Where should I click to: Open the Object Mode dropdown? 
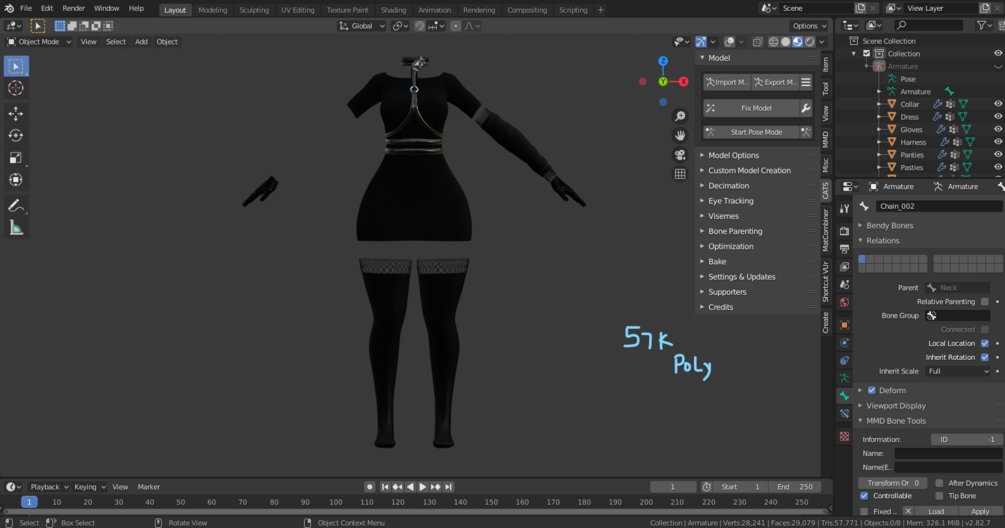click(38, 42)
